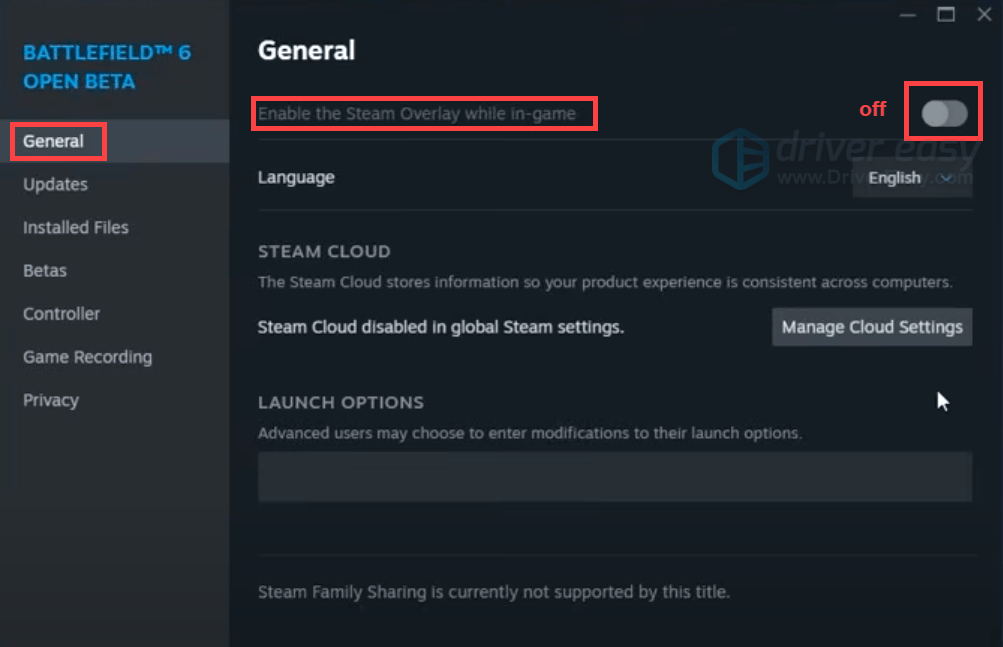Expand the chevron next to English
Image resolution: width=1003 pixels, height=647 pixels.
(x=944, y=177)
